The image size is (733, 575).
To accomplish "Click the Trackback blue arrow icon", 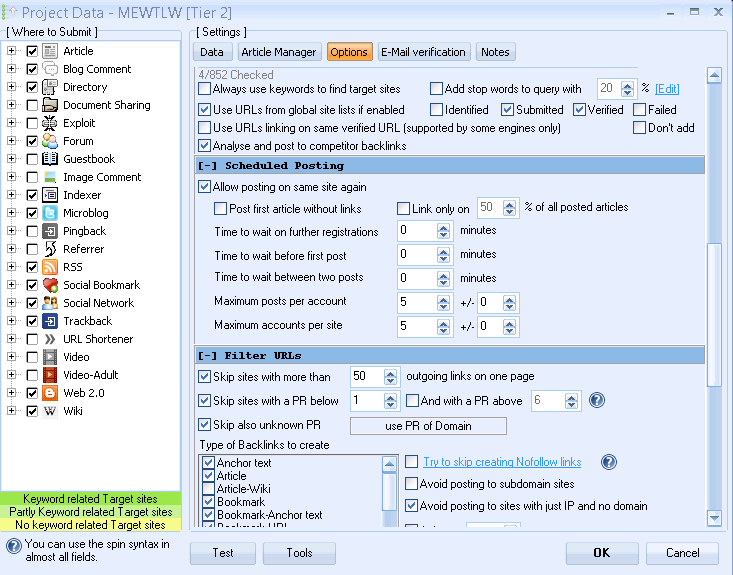I will click(x=50, y=321).
